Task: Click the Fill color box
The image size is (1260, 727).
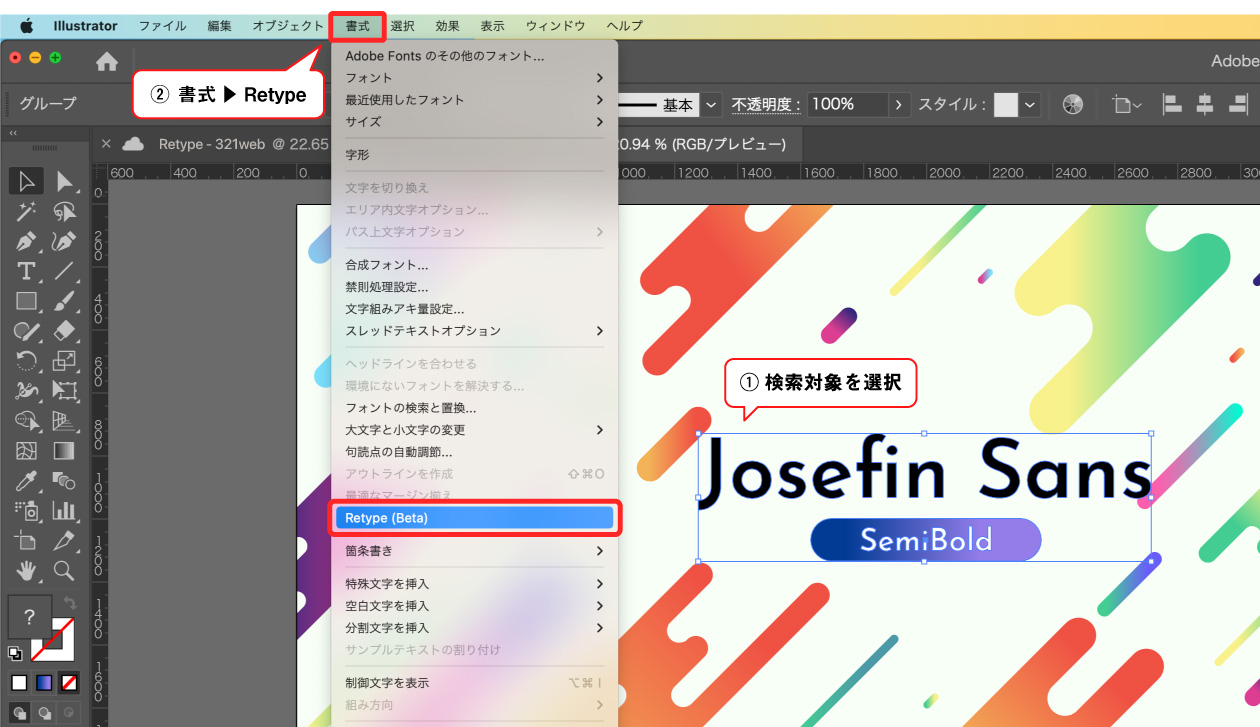Action: [29, 617]
